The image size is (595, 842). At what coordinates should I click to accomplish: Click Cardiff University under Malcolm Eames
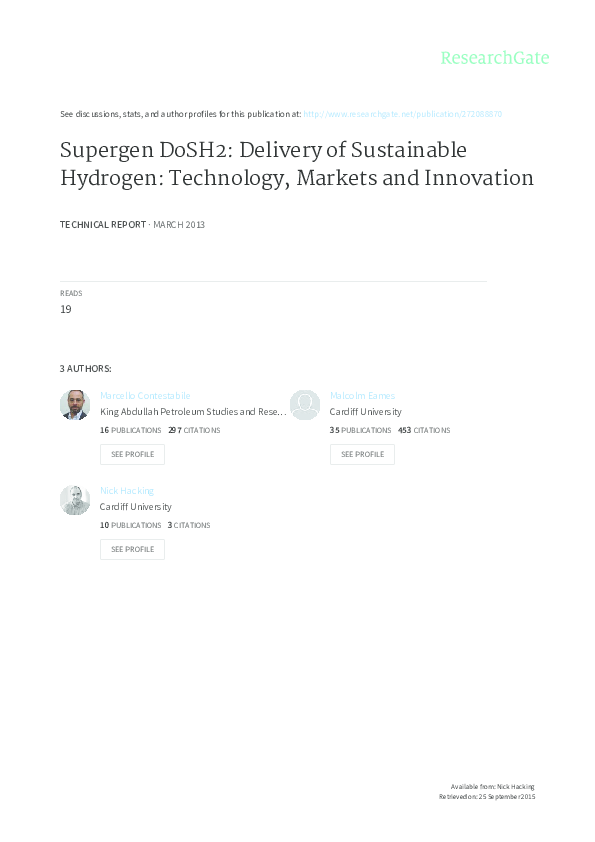(x=366, y=412)
